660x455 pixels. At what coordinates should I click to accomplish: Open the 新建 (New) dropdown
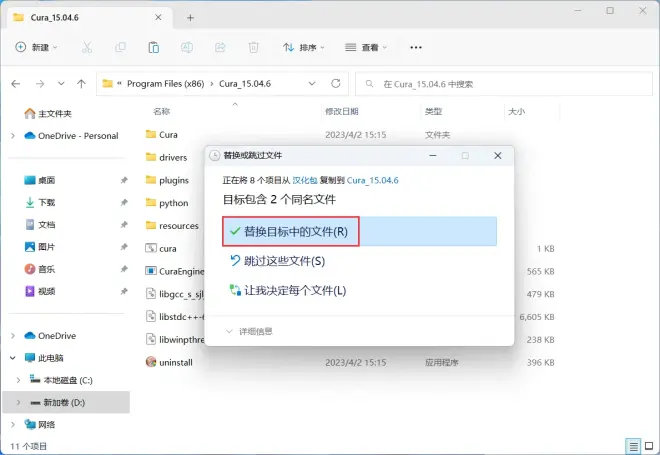(36, 47)
